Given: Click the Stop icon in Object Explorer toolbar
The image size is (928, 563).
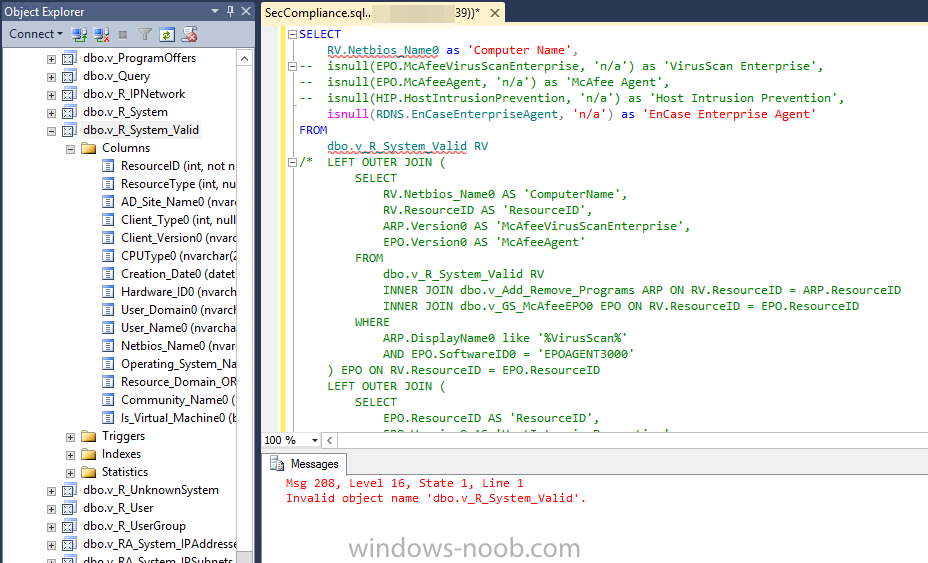Looking at the screenshot, I should (123, 35).
